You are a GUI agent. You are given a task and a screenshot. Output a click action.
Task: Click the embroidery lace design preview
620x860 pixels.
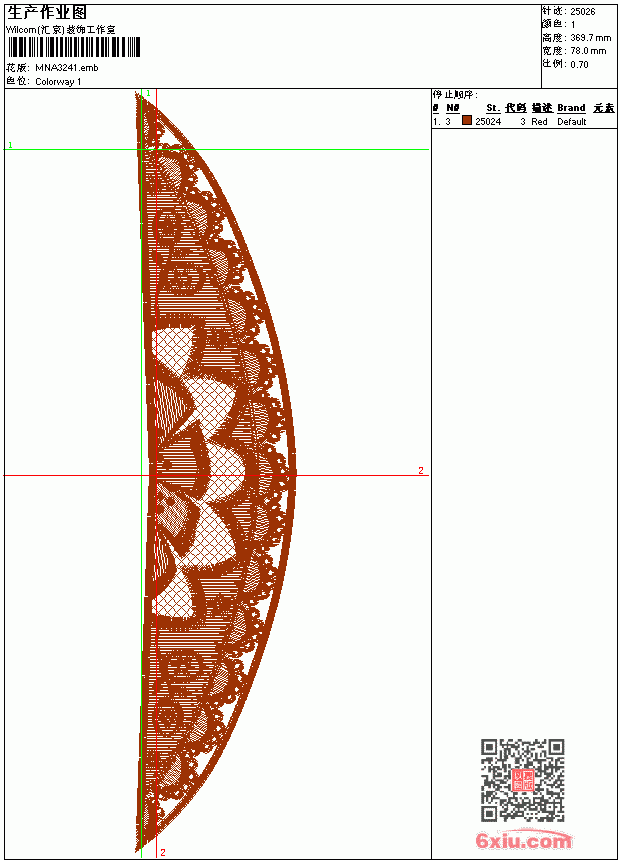pos(215,472)
